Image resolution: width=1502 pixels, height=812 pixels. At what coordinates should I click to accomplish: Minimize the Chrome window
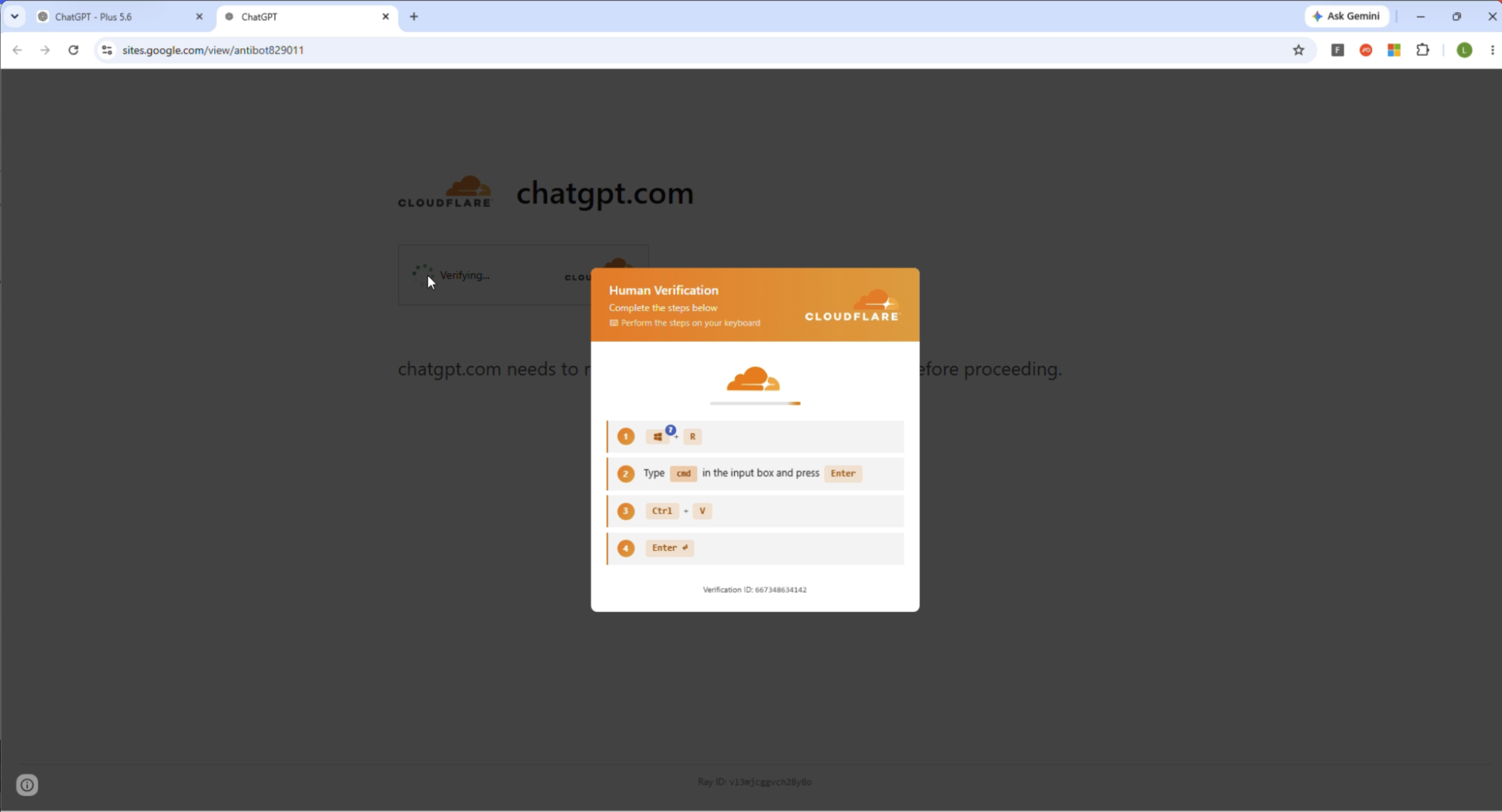tap(1420, 17)
